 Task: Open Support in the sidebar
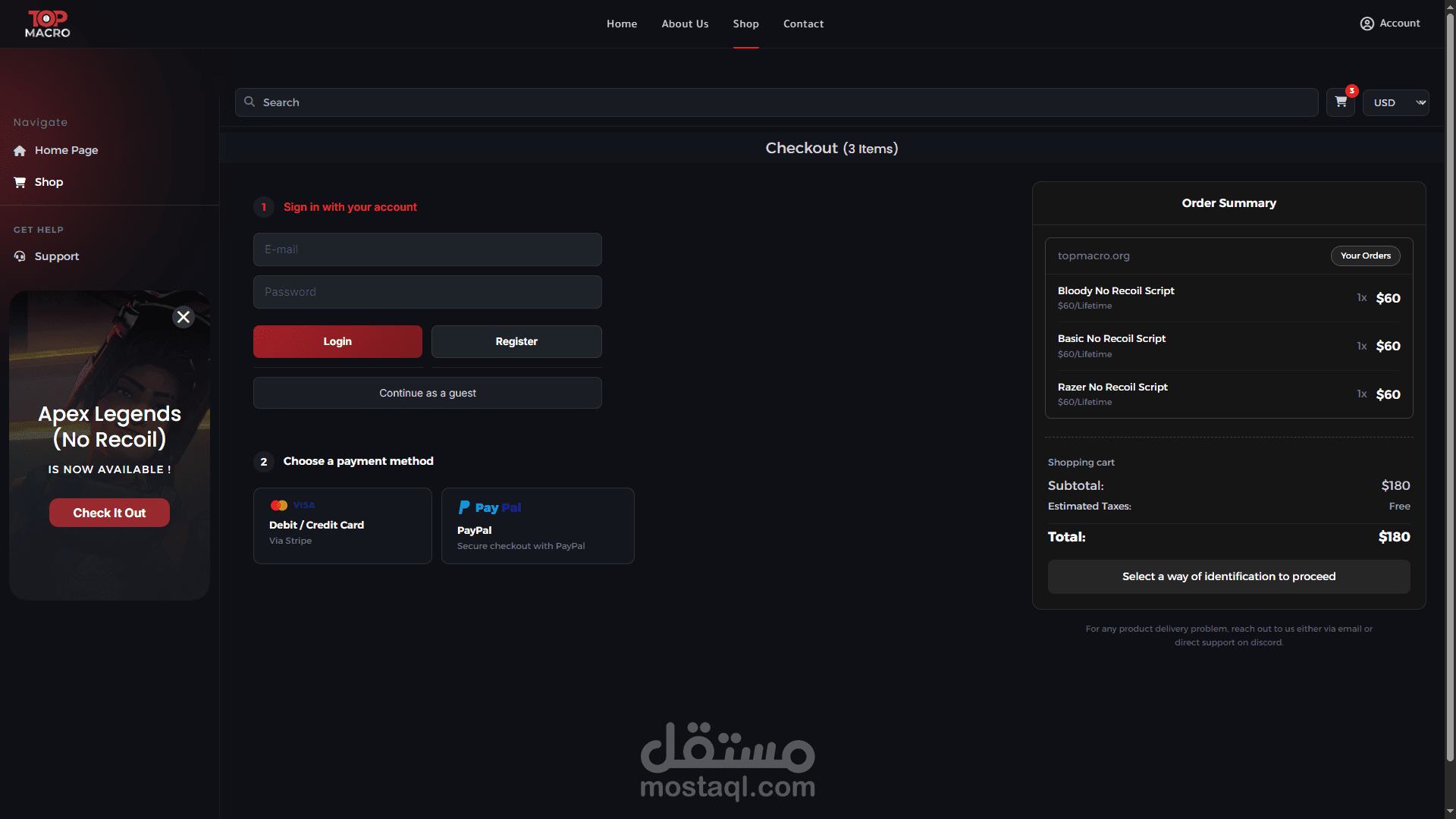[x=57, y=256]
